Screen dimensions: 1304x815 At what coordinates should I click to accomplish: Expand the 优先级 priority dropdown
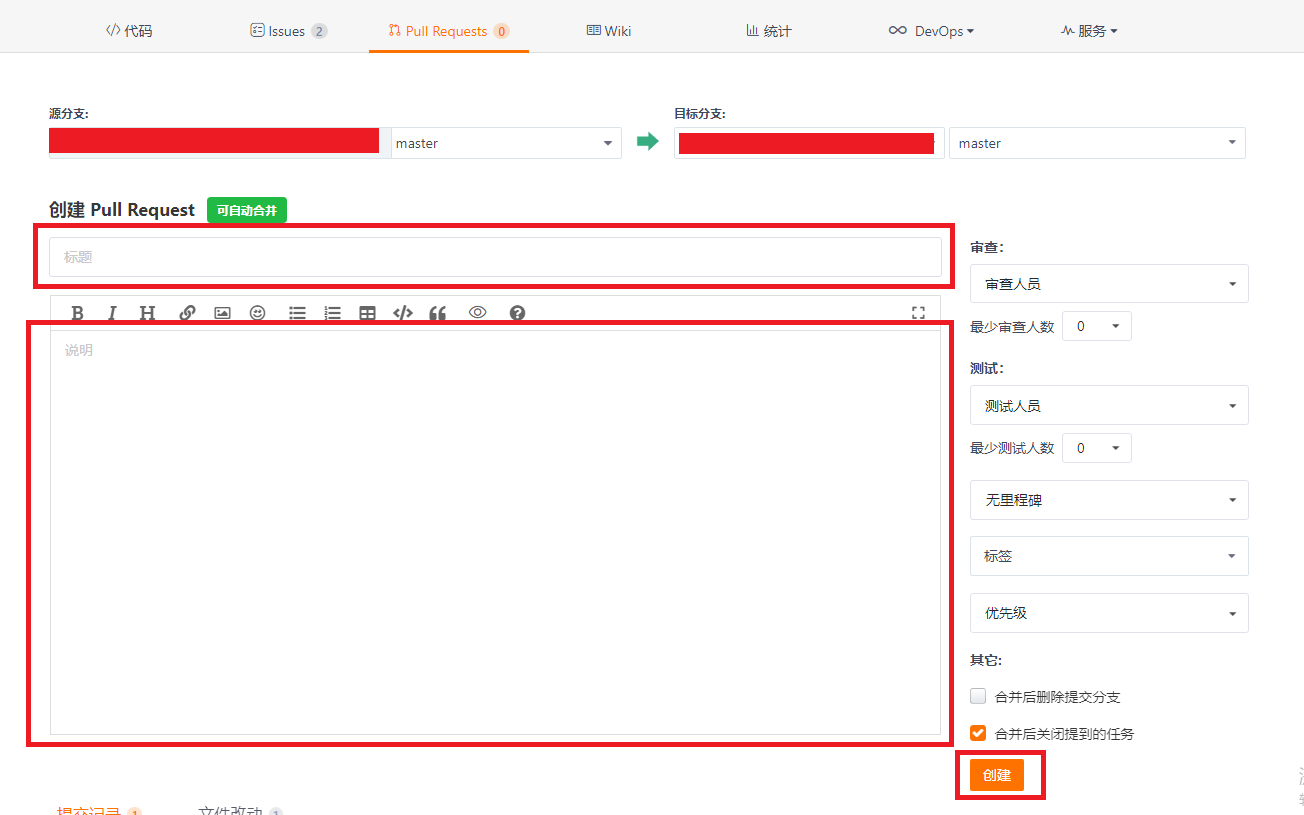click(x=1108, y=613)
